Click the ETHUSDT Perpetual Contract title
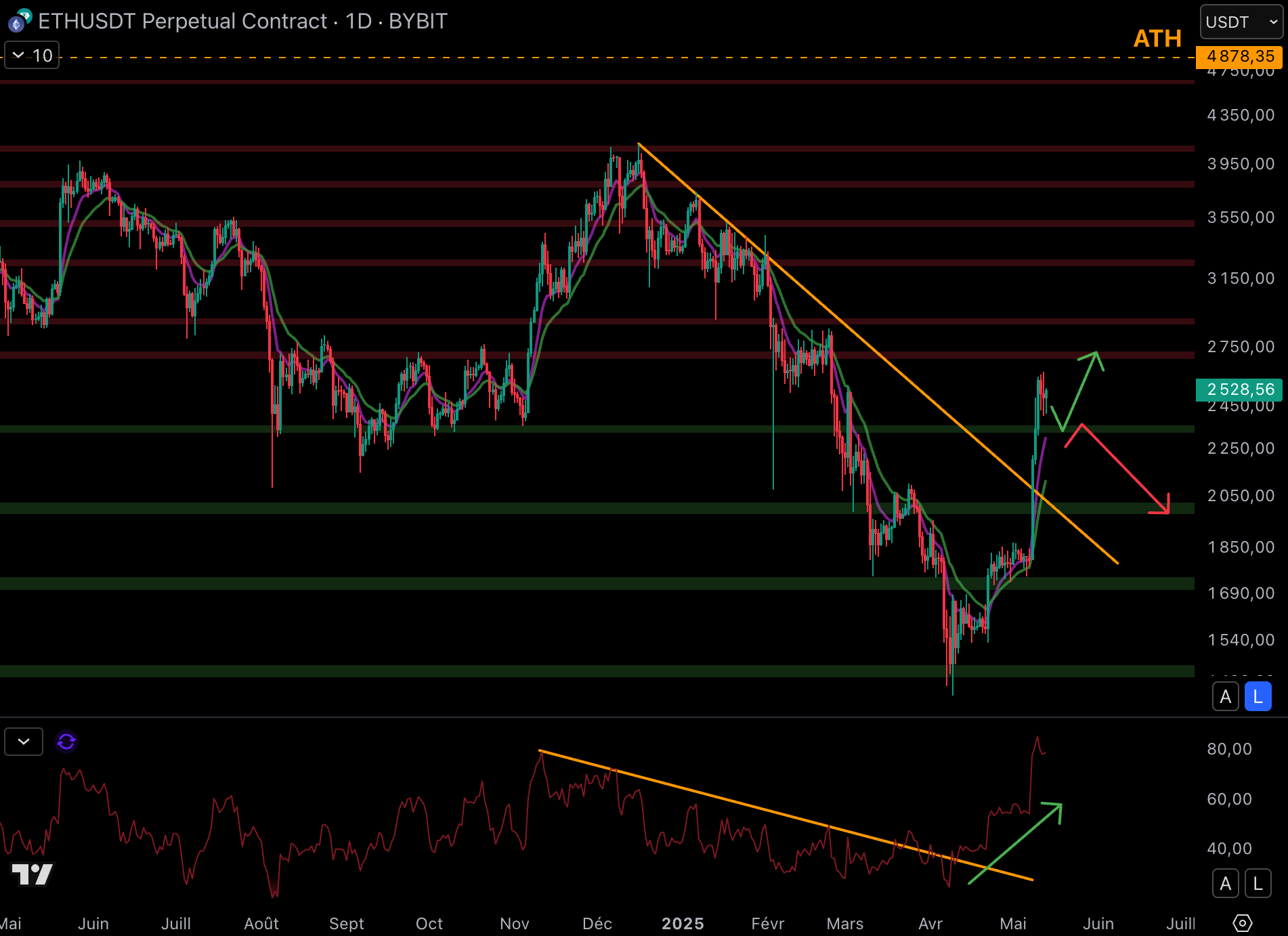Screen dimensions: 1288x936 pyautogui.click(x=183, y=22)
